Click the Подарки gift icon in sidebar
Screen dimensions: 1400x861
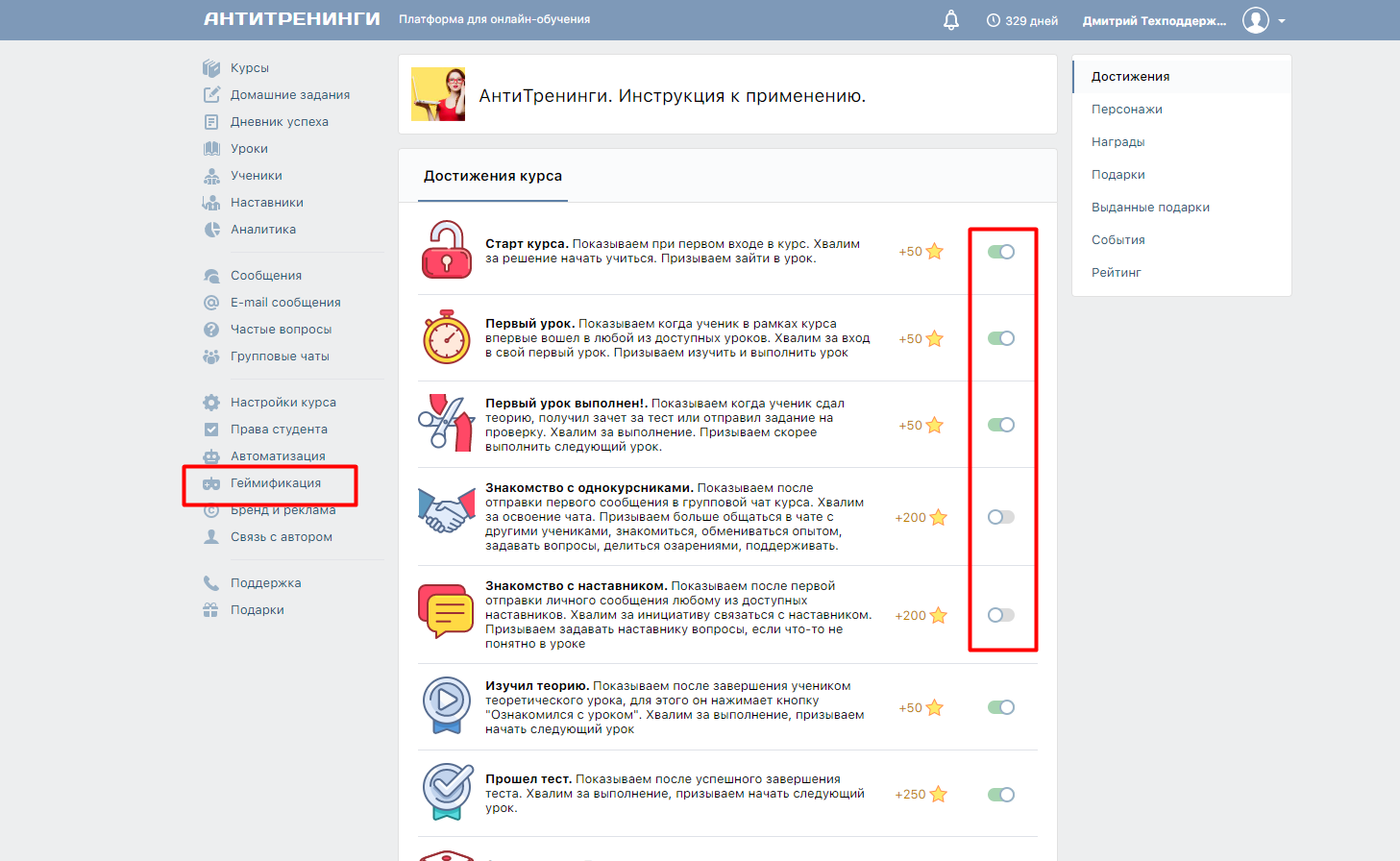211,610
